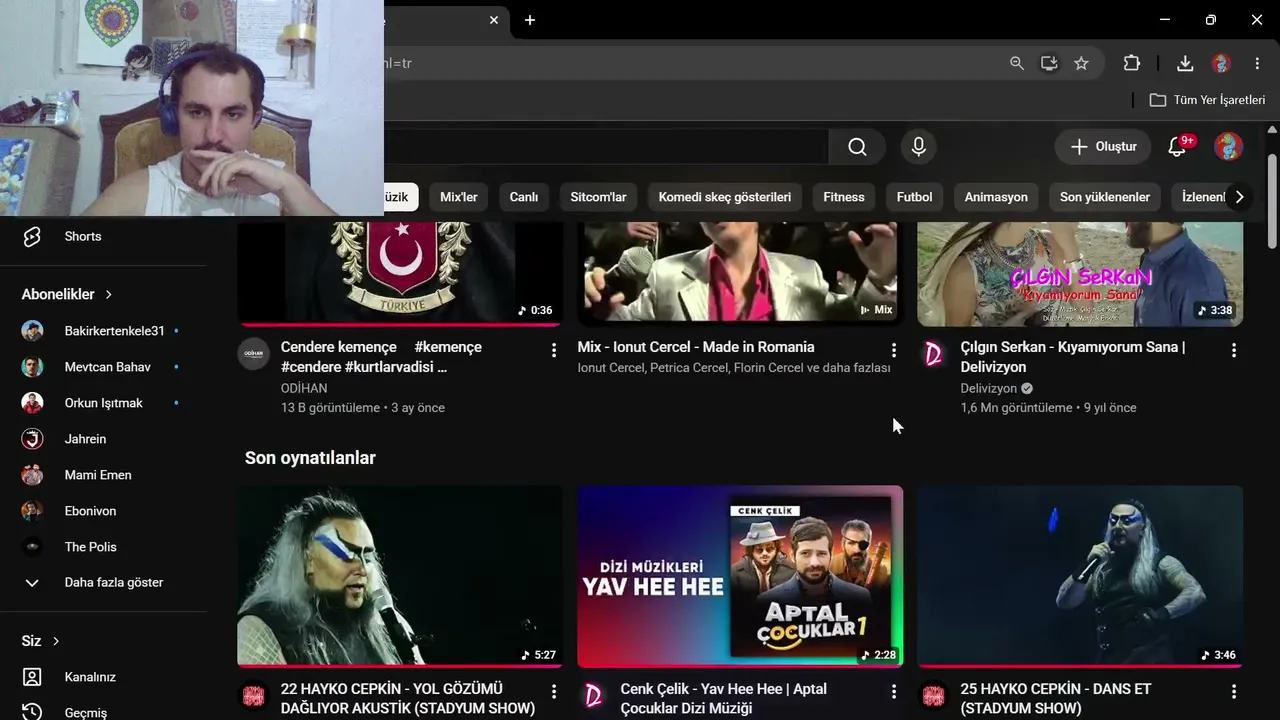The width and height of the screenshot is (1280, 720).
Task: Play Hayko Cepkin Dans Et thumbnail
Action: coord(1080,576)
